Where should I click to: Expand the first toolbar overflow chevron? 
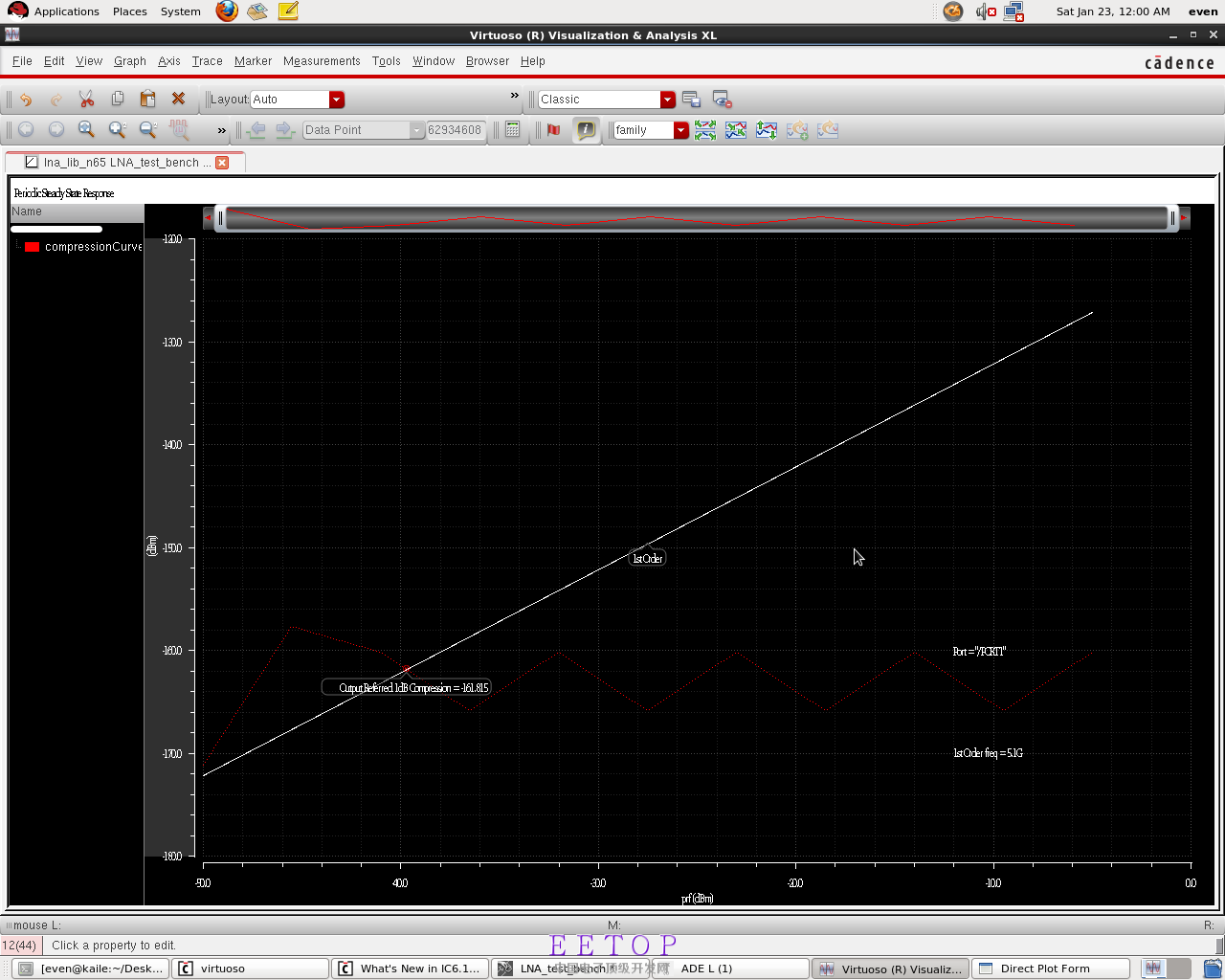[x=514, y=96]
